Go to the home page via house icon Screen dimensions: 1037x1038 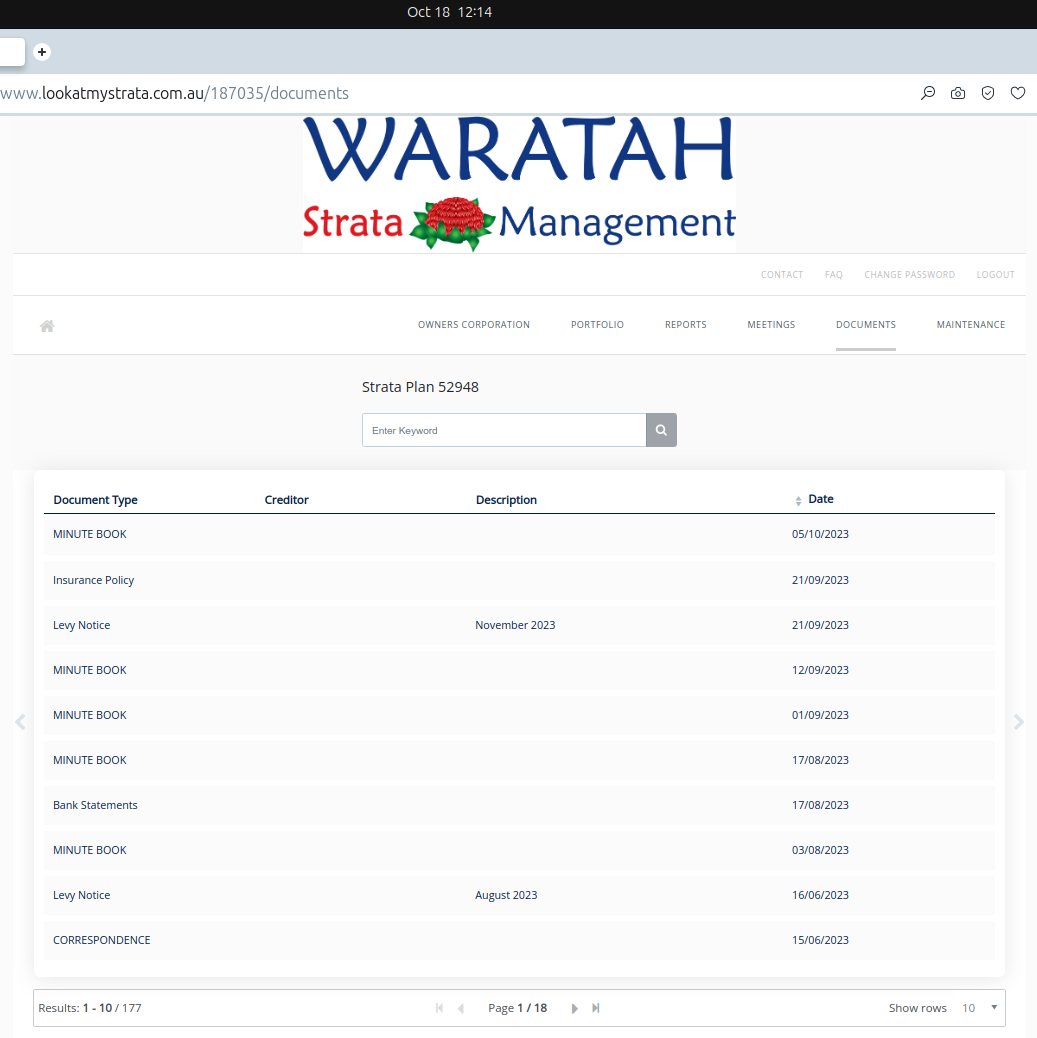[x=47, y=326]
